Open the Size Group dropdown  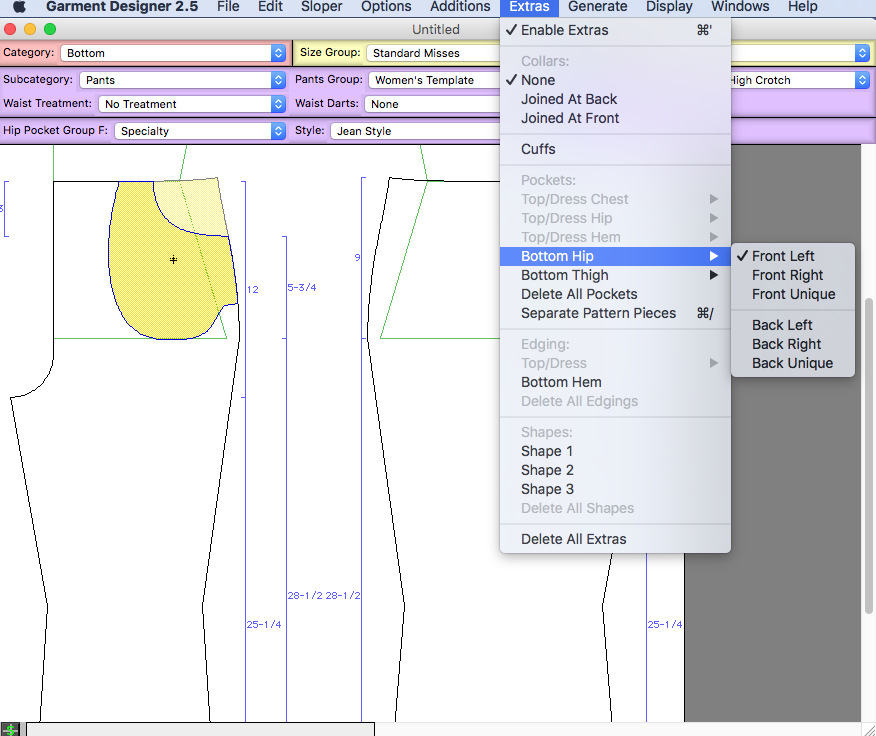pos(434,53)
